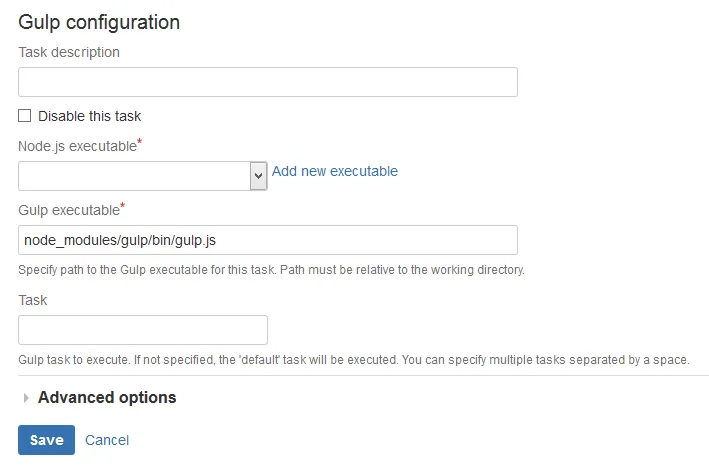Click the red asterisk beside Gulp executable
The height and width of the screenshot is (468, 709).
(x=122, y=206)
